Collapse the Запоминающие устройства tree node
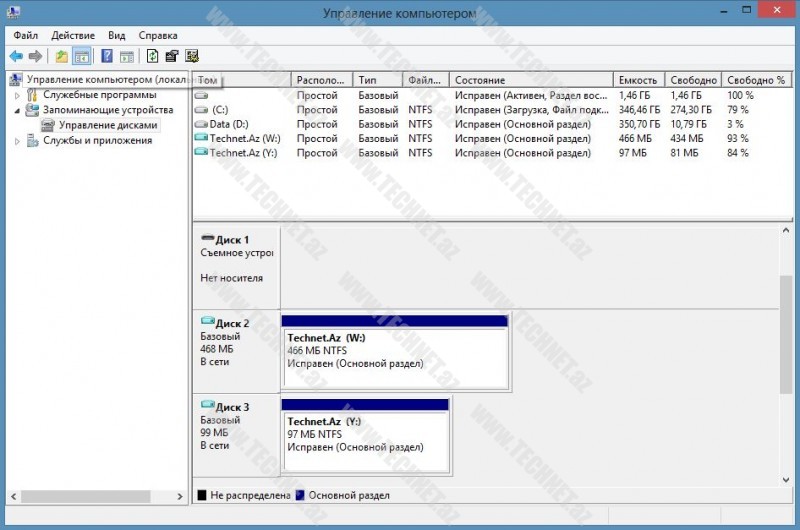The image size is (800, 530). [x=17, y=110]
